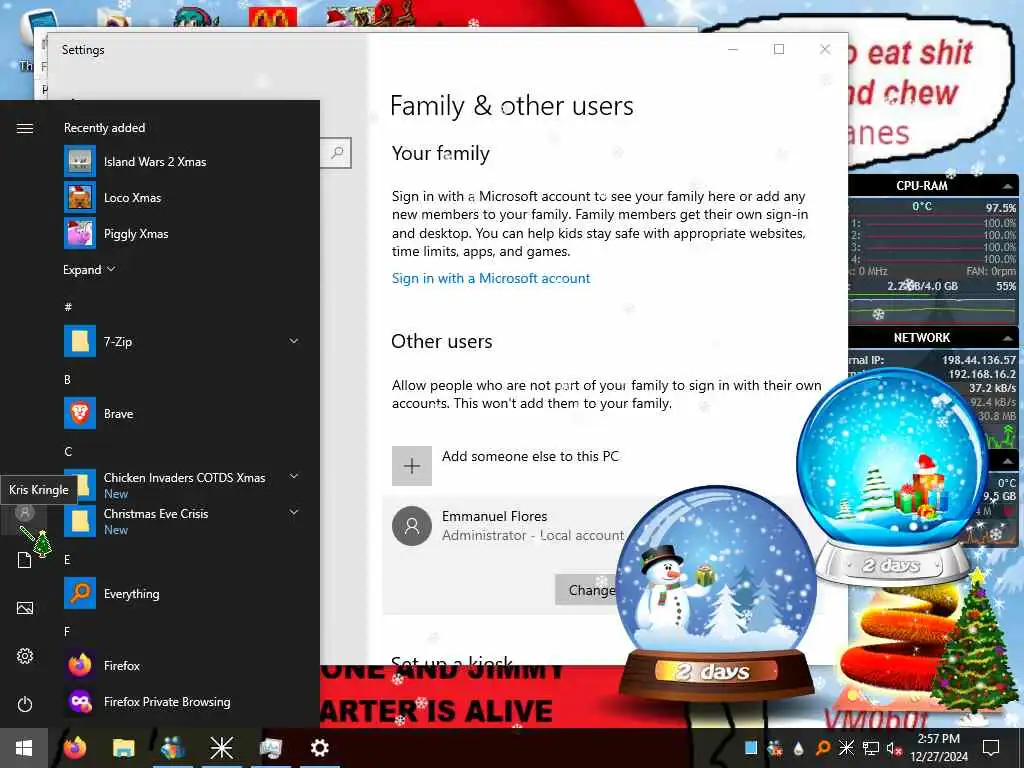1024x768 pixels.
Task: Click the Recently added heading
Action: 104,128
